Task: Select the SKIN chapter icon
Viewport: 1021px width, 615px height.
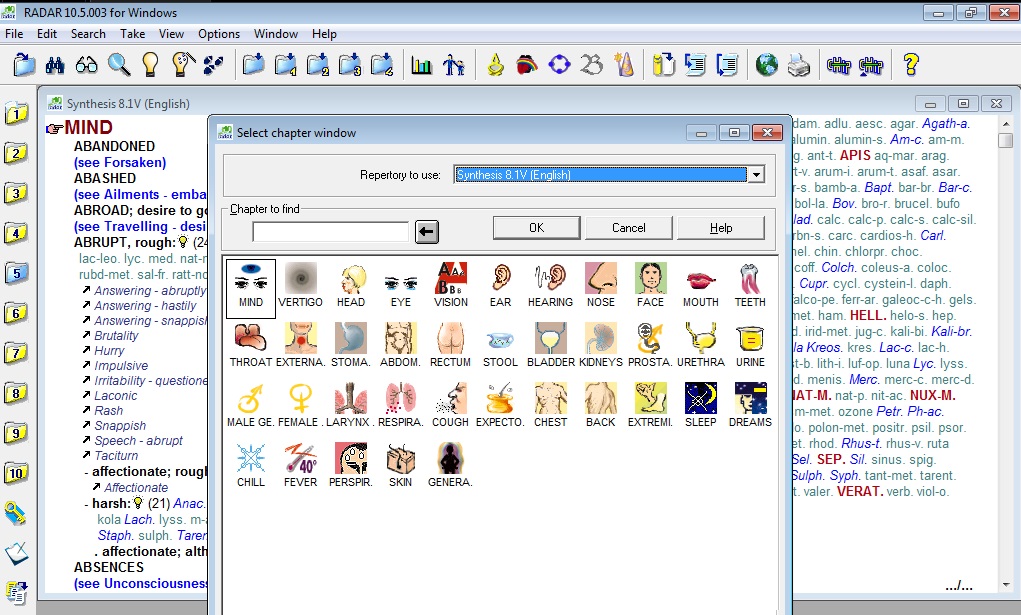Action: pyautogui.click(x=400, y=466)
